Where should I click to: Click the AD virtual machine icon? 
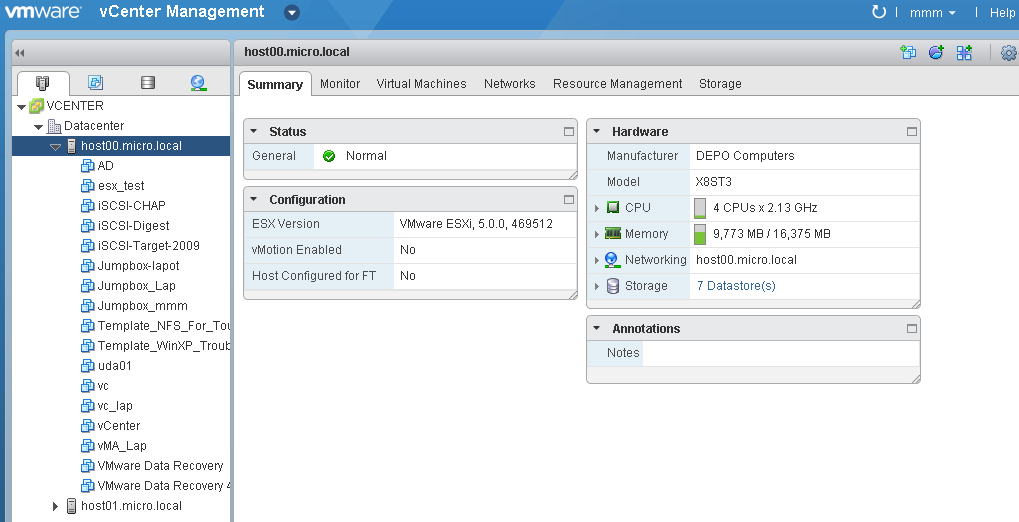(x=88, y=166)
